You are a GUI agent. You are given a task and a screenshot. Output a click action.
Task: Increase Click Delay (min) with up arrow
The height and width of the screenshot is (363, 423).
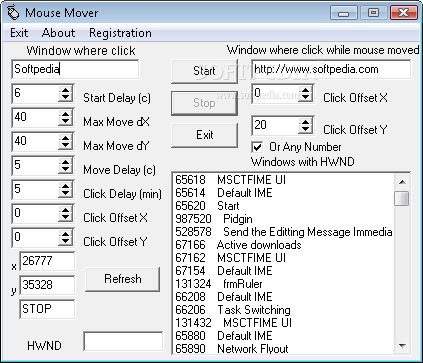(66, 186)
